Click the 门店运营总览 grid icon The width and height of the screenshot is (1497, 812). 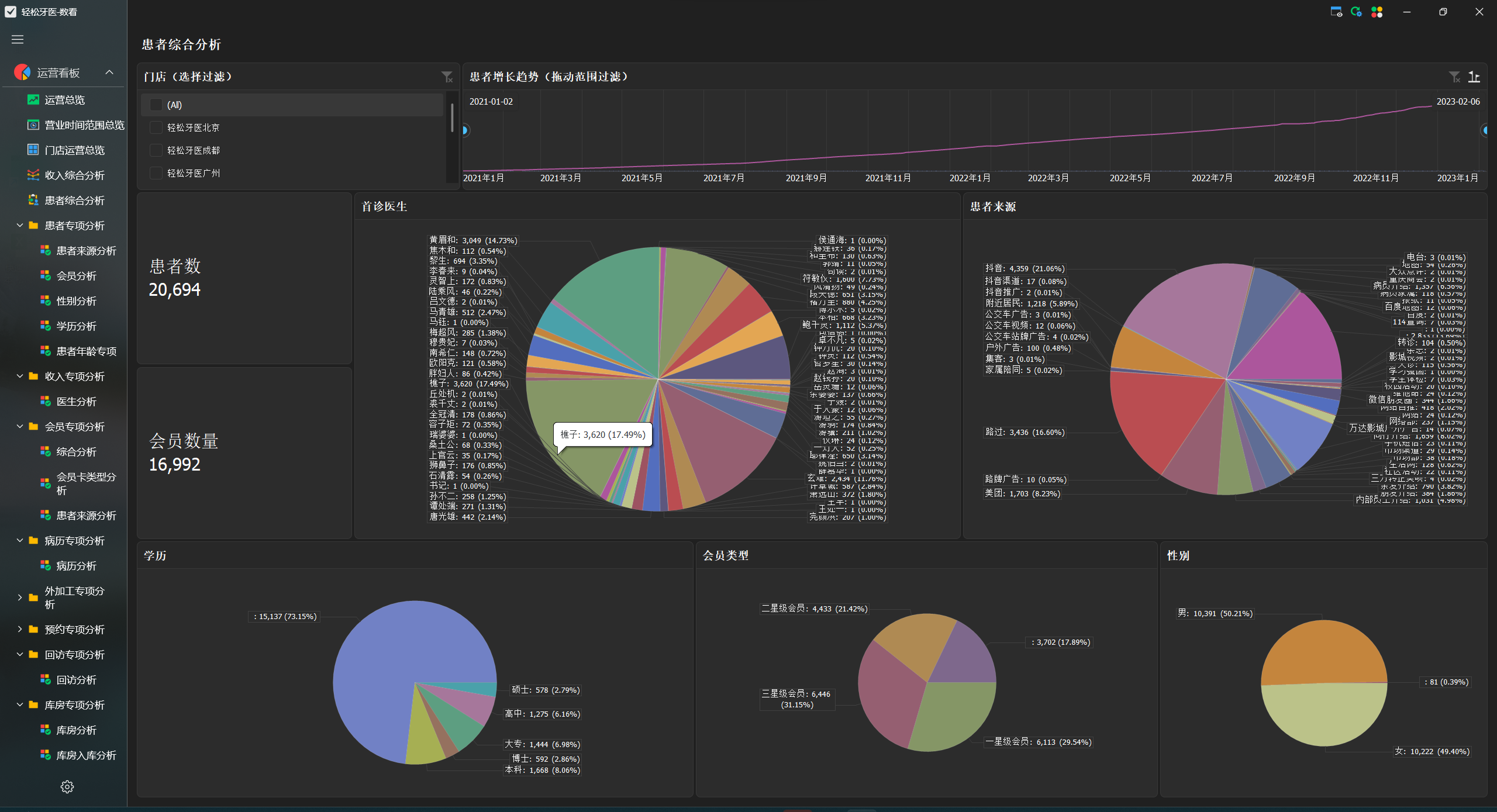[33, 150]
